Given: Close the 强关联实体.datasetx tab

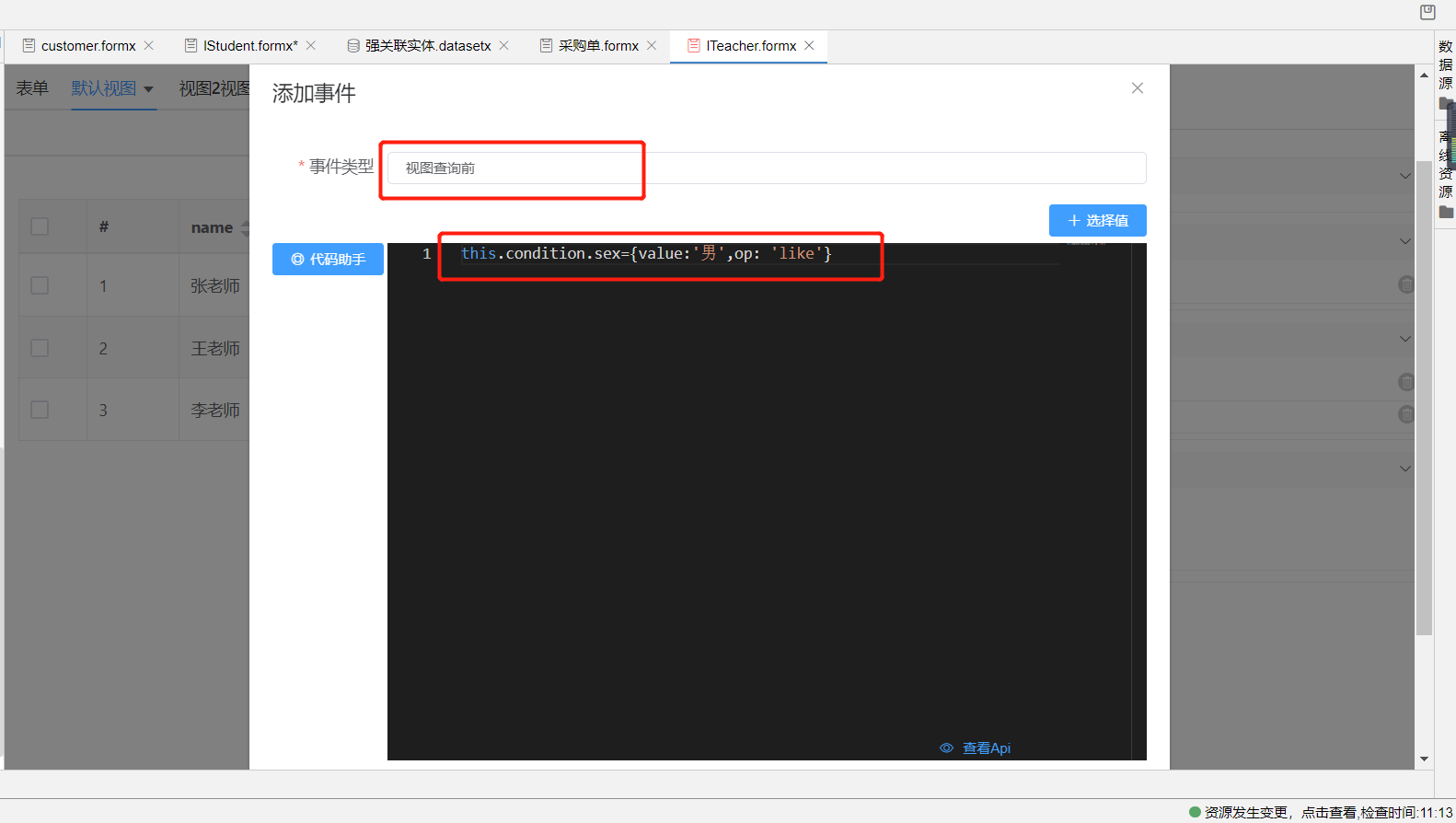Looking at the screenshot, I should (x=504, y=46).
